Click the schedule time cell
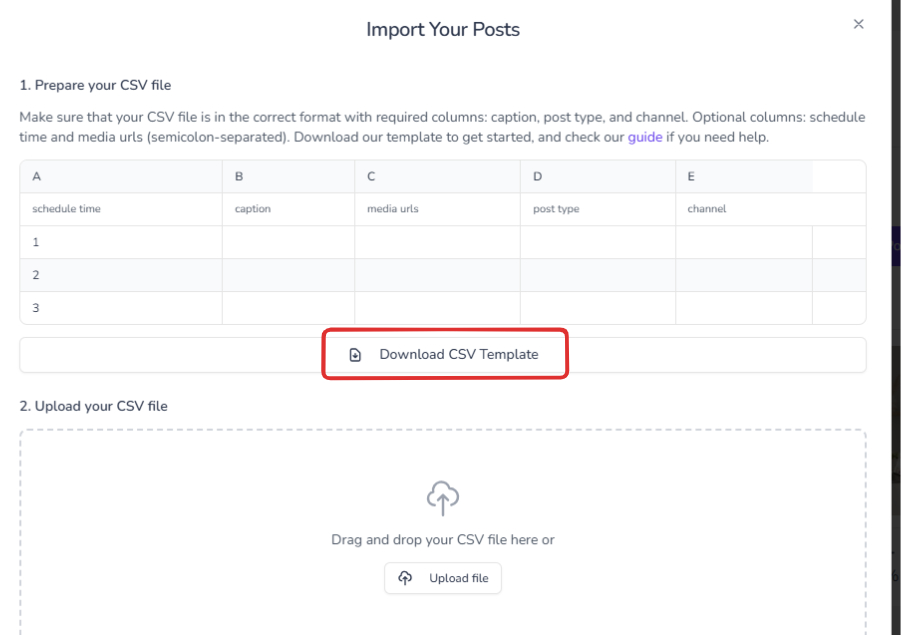Screen dimensions: 901x635 (67, 209)
